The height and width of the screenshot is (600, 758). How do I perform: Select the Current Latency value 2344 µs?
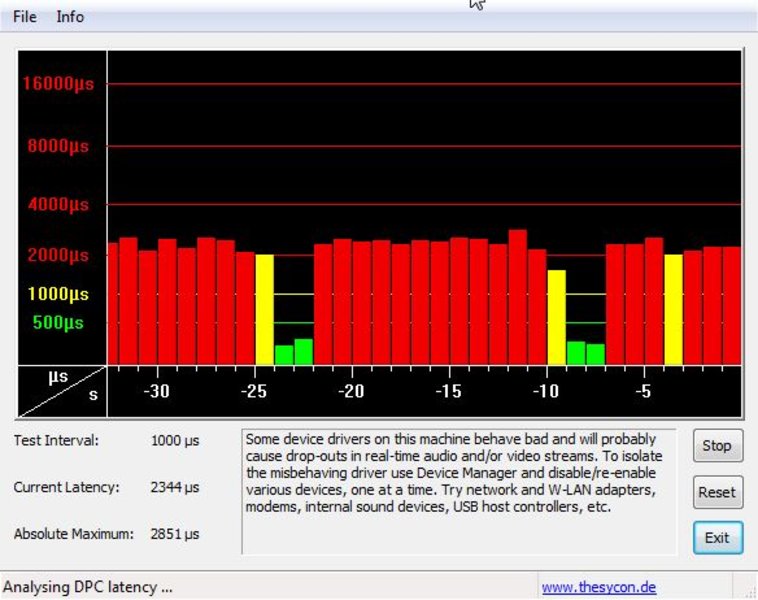[x=175, y=487]
